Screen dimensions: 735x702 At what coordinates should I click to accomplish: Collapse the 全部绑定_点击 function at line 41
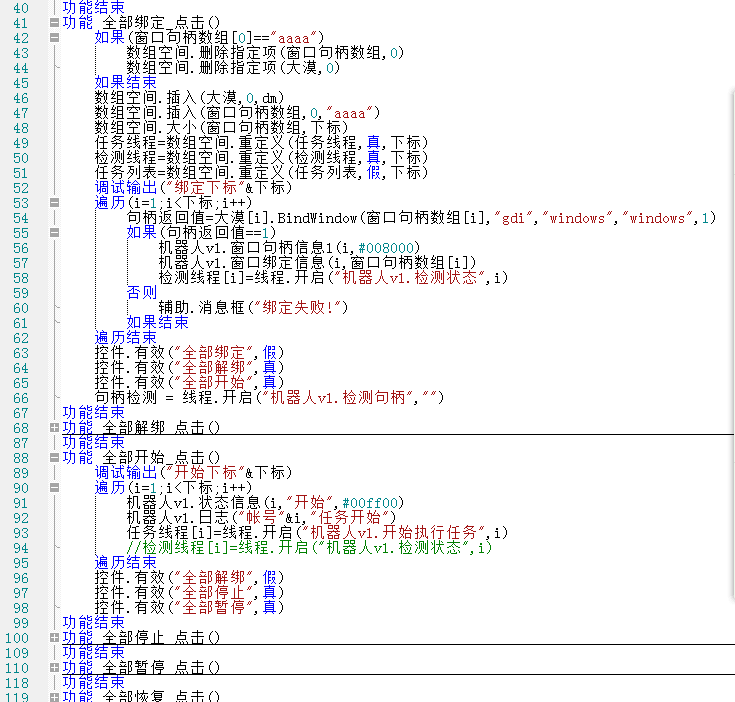pos(54,22)
